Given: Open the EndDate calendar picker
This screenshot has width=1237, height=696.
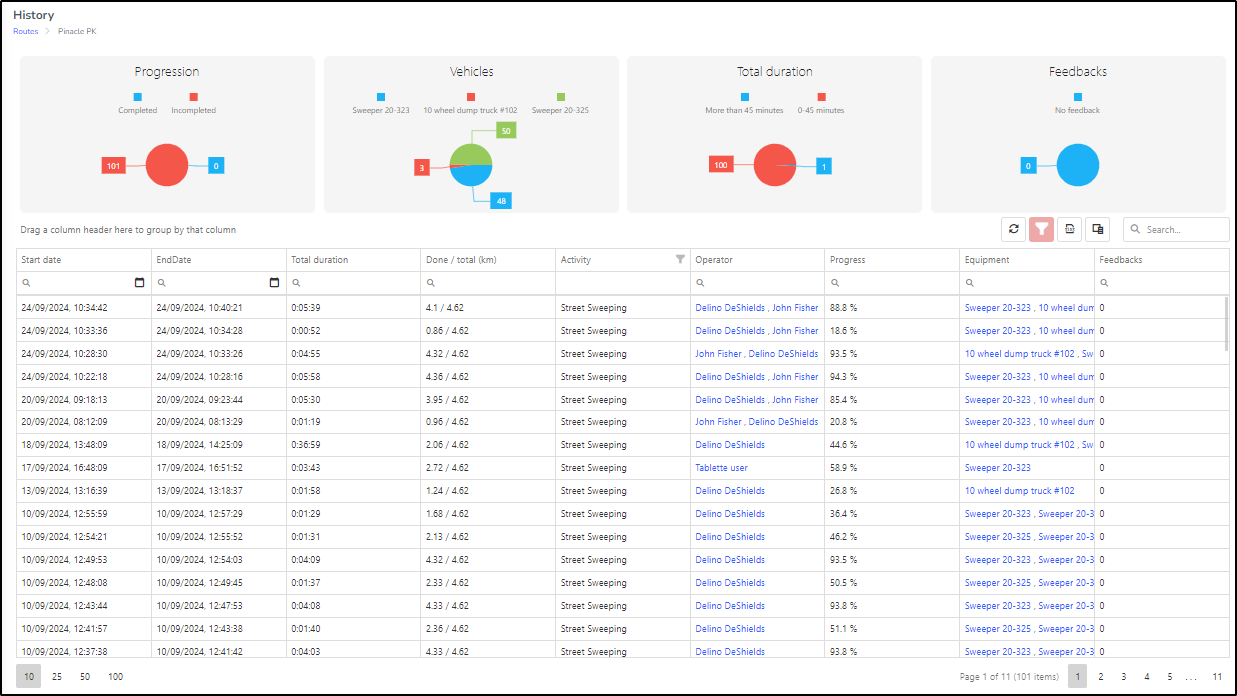Looking at the screenshot, I should point(275,283).
